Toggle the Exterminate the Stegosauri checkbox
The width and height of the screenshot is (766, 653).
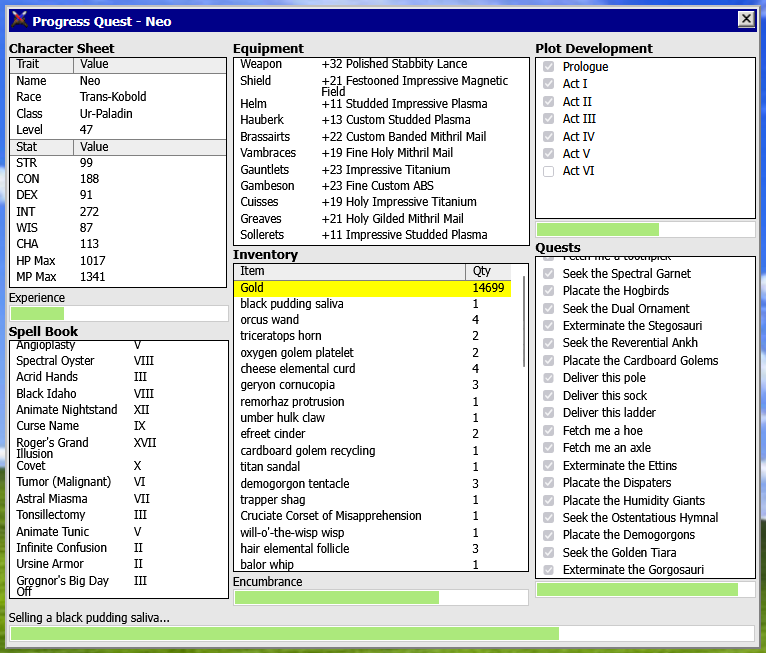(x=549, y=326)
